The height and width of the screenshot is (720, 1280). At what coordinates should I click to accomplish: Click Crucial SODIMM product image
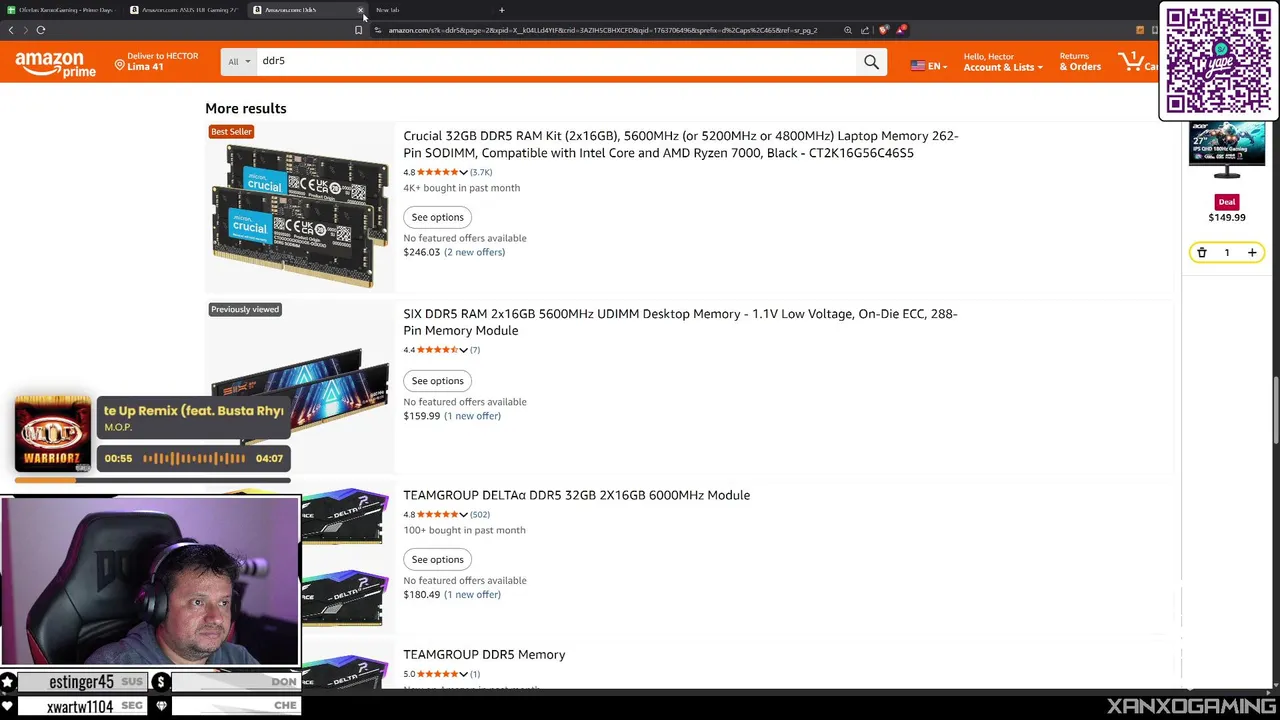tap(300, 214)
